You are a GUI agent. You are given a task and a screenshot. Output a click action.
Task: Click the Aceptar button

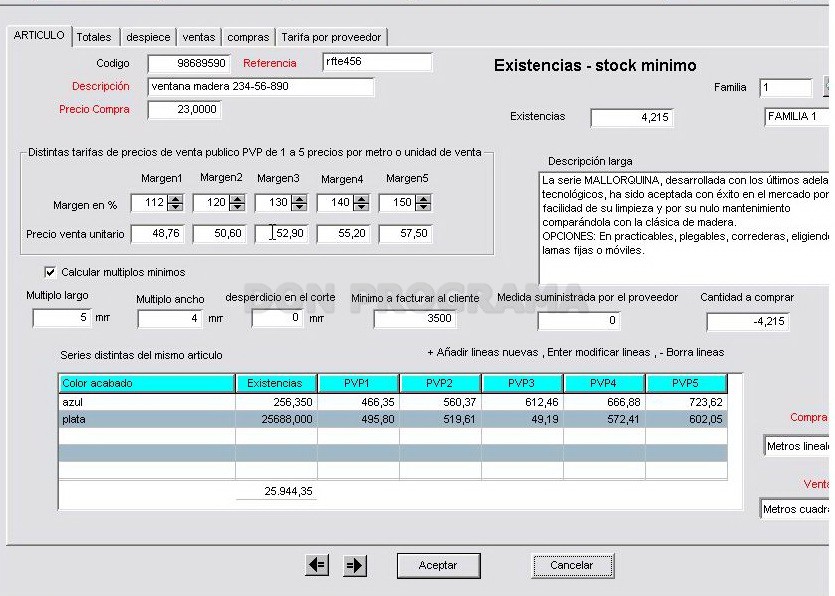(x=438, y=566)
